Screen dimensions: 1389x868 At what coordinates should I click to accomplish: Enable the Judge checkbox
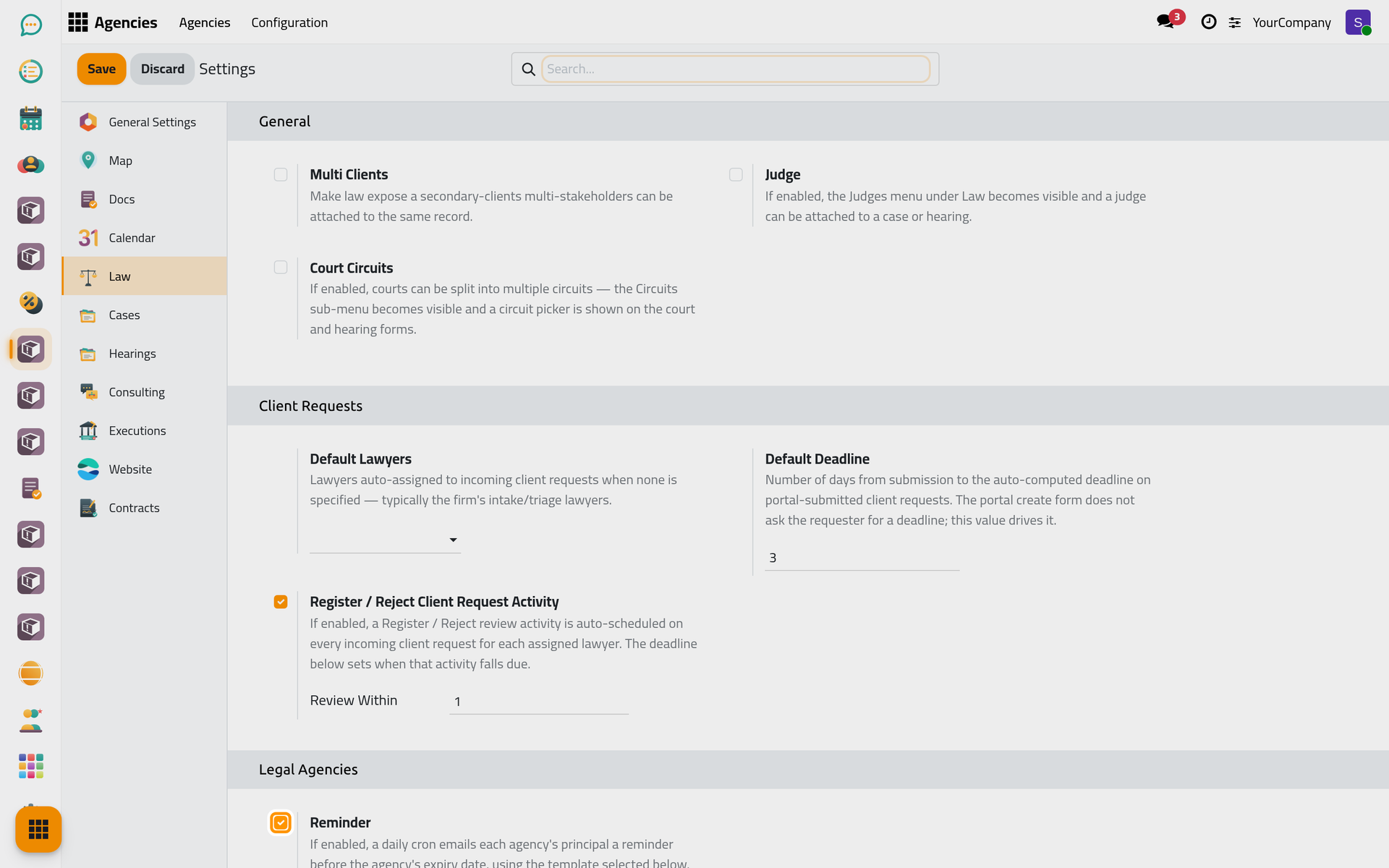[736, 174]
